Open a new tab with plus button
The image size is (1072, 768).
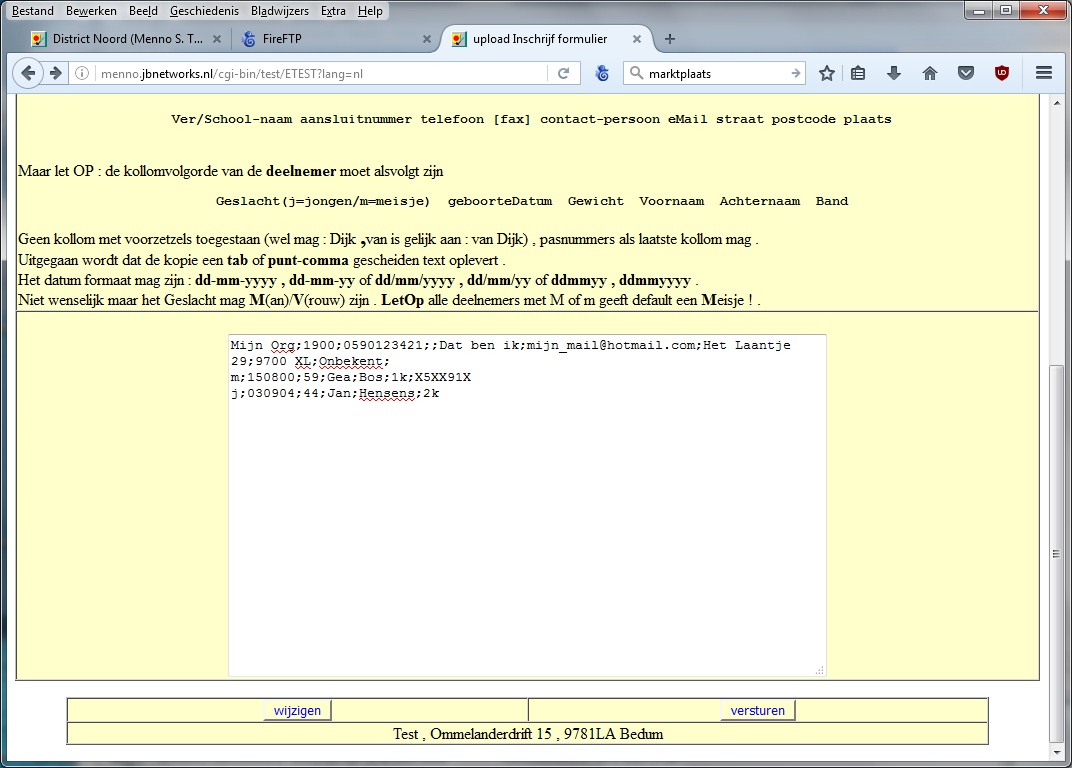tap(670, 39)
